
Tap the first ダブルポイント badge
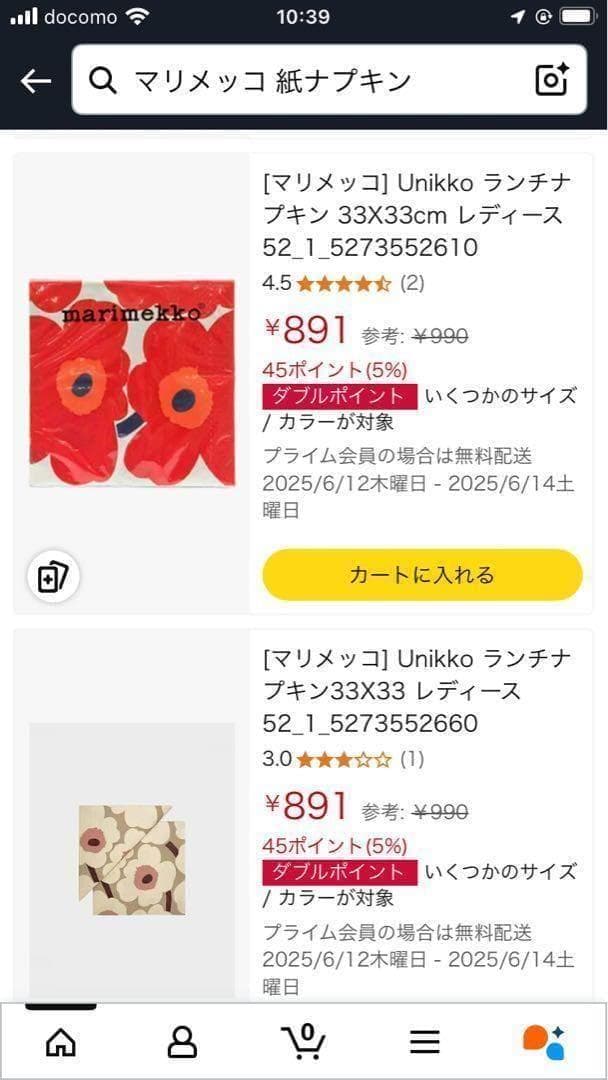coord(338,396)
